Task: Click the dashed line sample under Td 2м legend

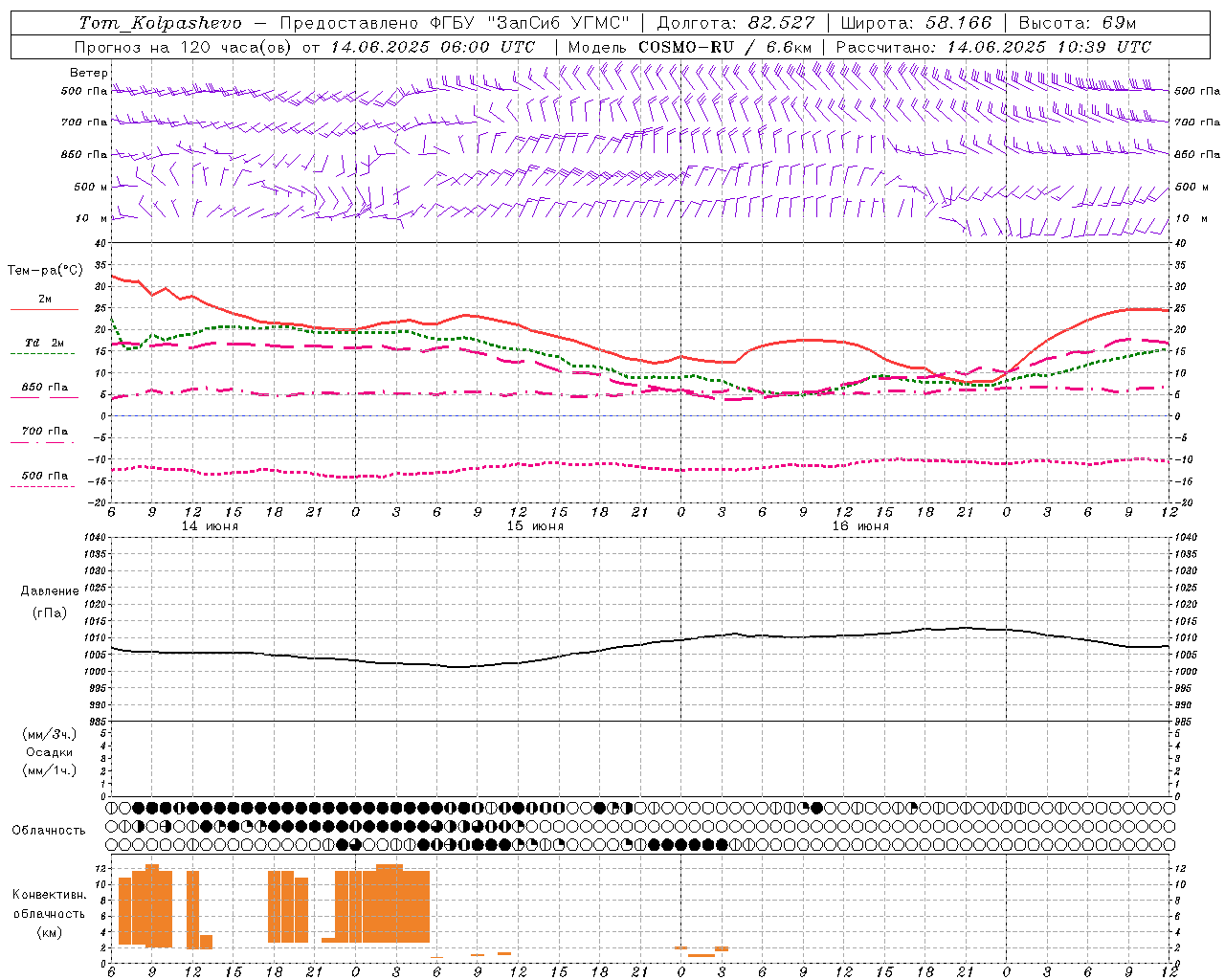Action: (x=42, y=354)
